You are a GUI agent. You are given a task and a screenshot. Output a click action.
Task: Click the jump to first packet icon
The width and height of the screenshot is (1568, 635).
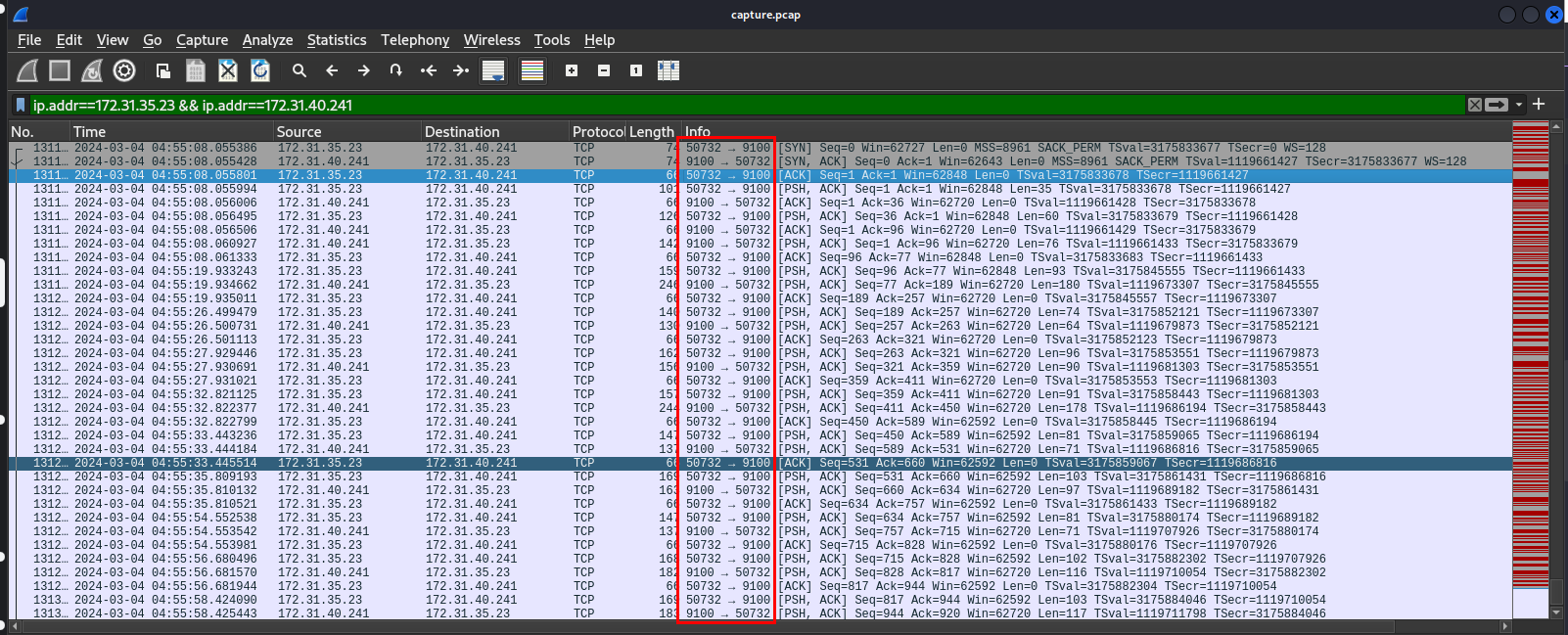[x=429, y=70]
